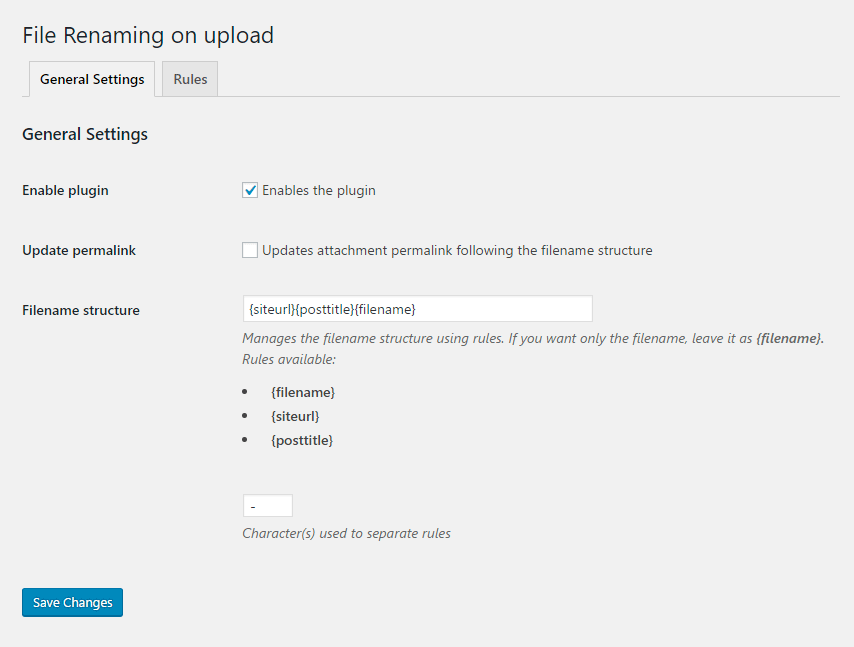The image size is (854, 647).
Task: Click the 'Manages the filename structure' description
Action: [532, 338]
